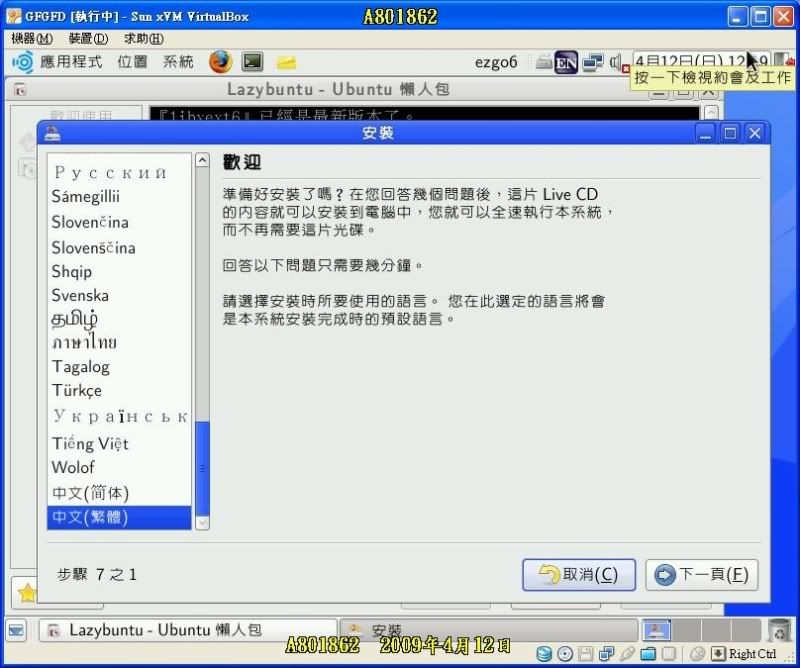Open the 位置 panel menu
Image resolution: width=800 pixels, height=668 pixels.
pyautogui.click(x=133, y=62)
